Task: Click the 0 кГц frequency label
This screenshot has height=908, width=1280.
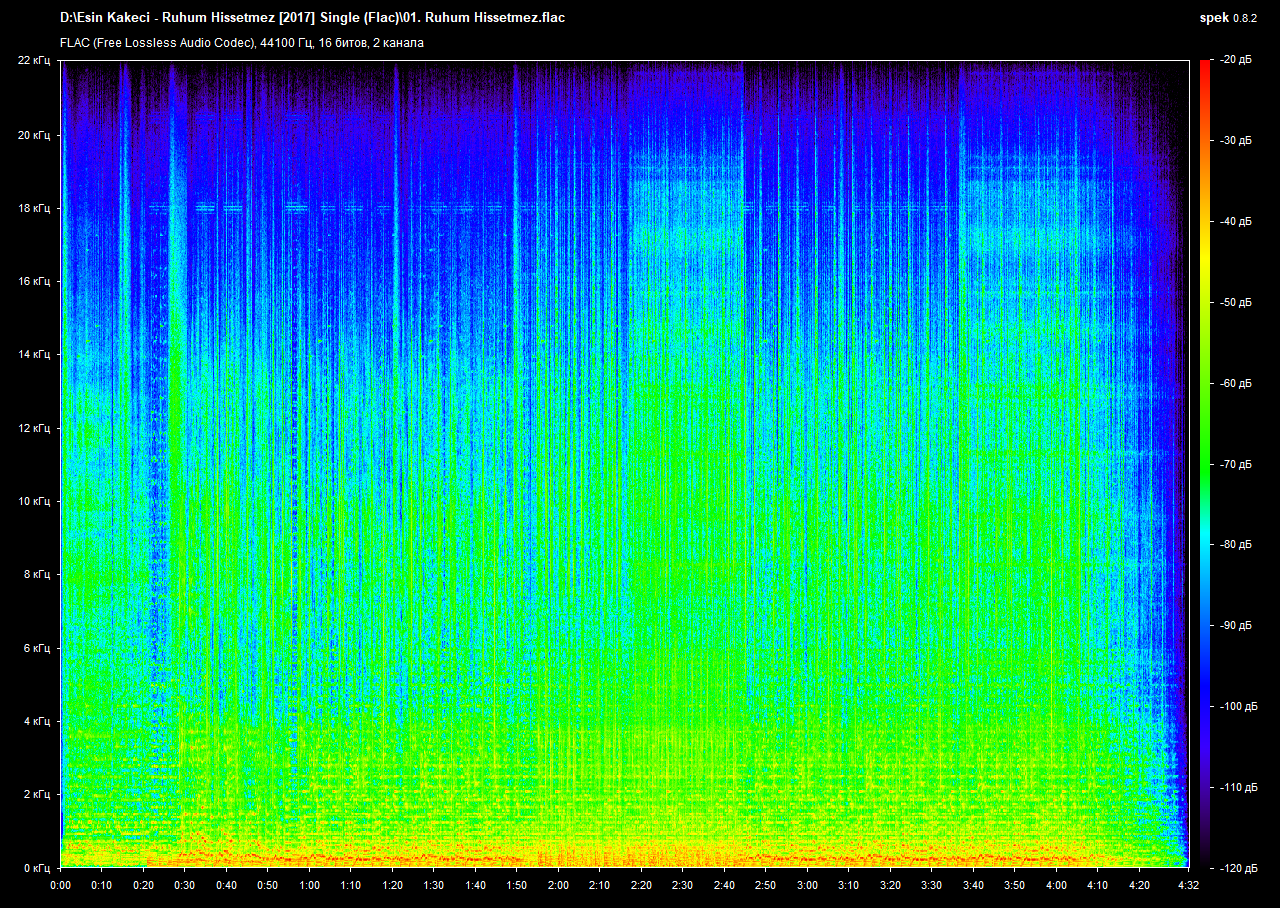Action: (x=37, y=868)
